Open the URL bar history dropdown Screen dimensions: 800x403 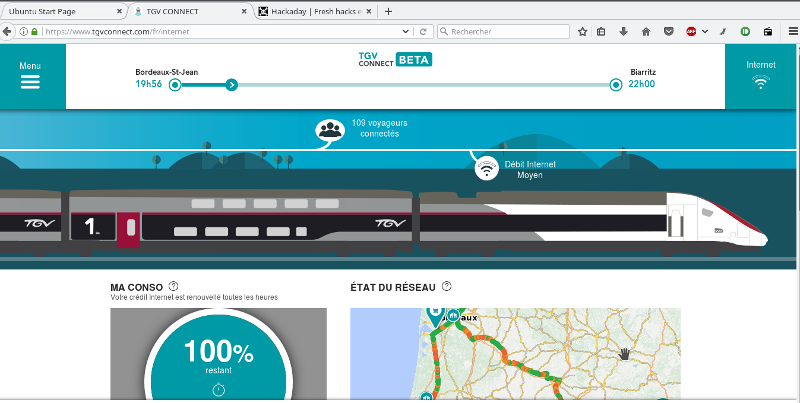[x=406, y=31]
